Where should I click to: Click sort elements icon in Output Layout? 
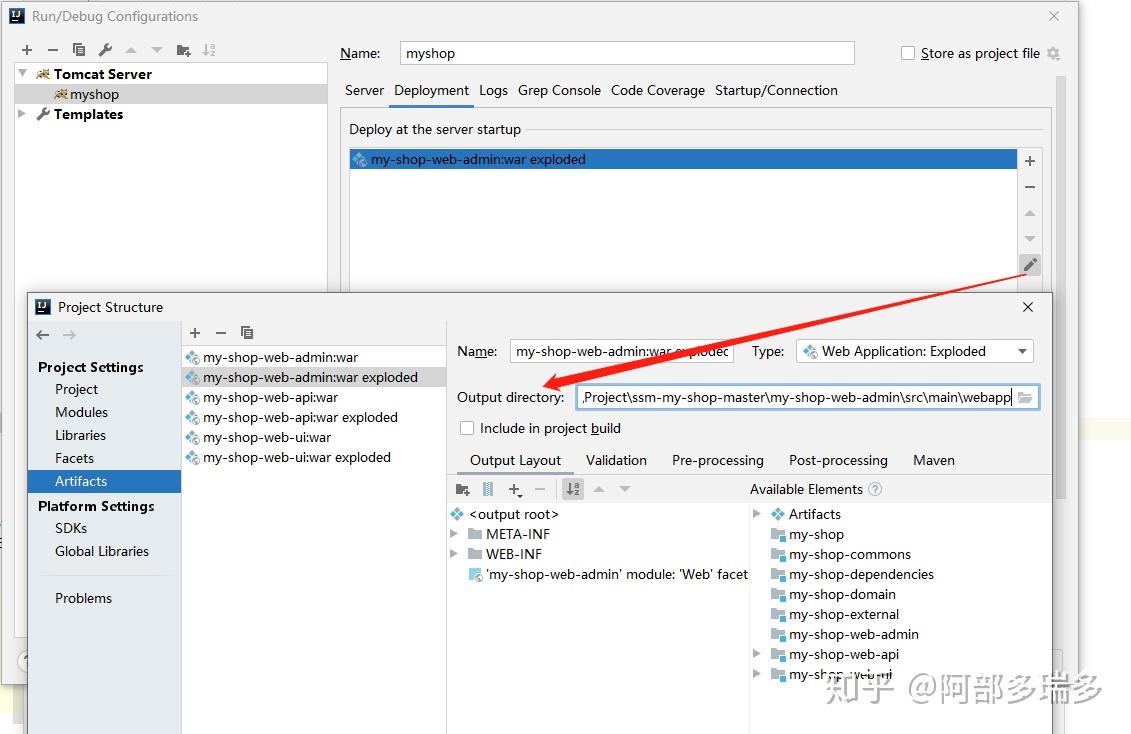(x=573, y=490)
